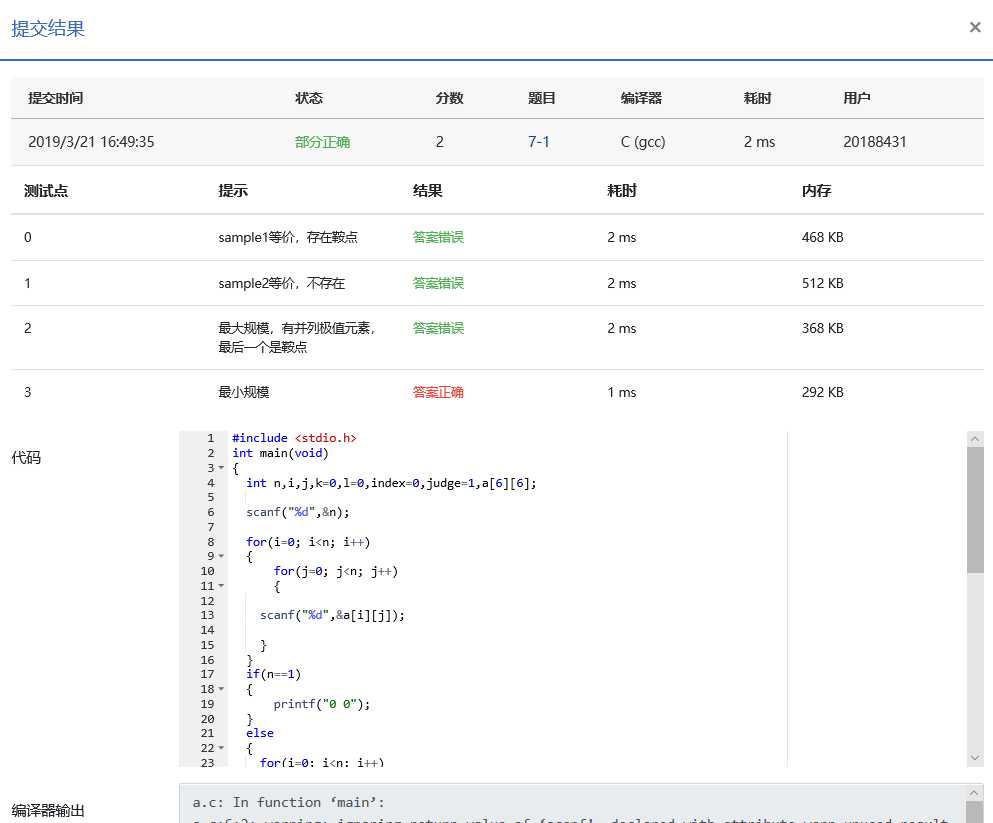This screenshot has width=993, height=823.
Task: Collapse code fold arrow at line 3
Action: coord(221,468)
